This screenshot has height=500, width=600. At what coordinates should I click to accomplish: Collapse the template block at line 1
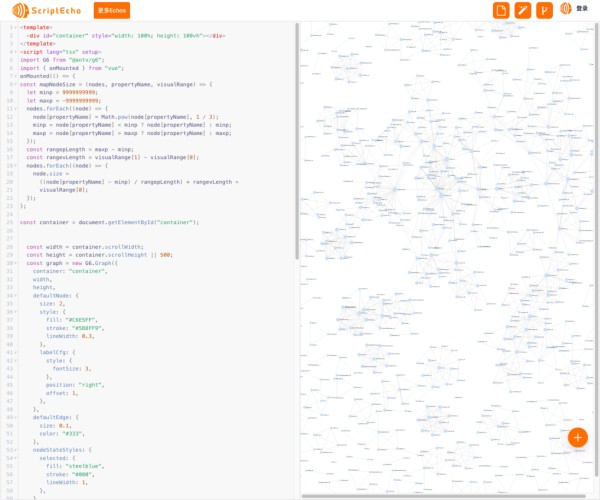coord(16,28)
